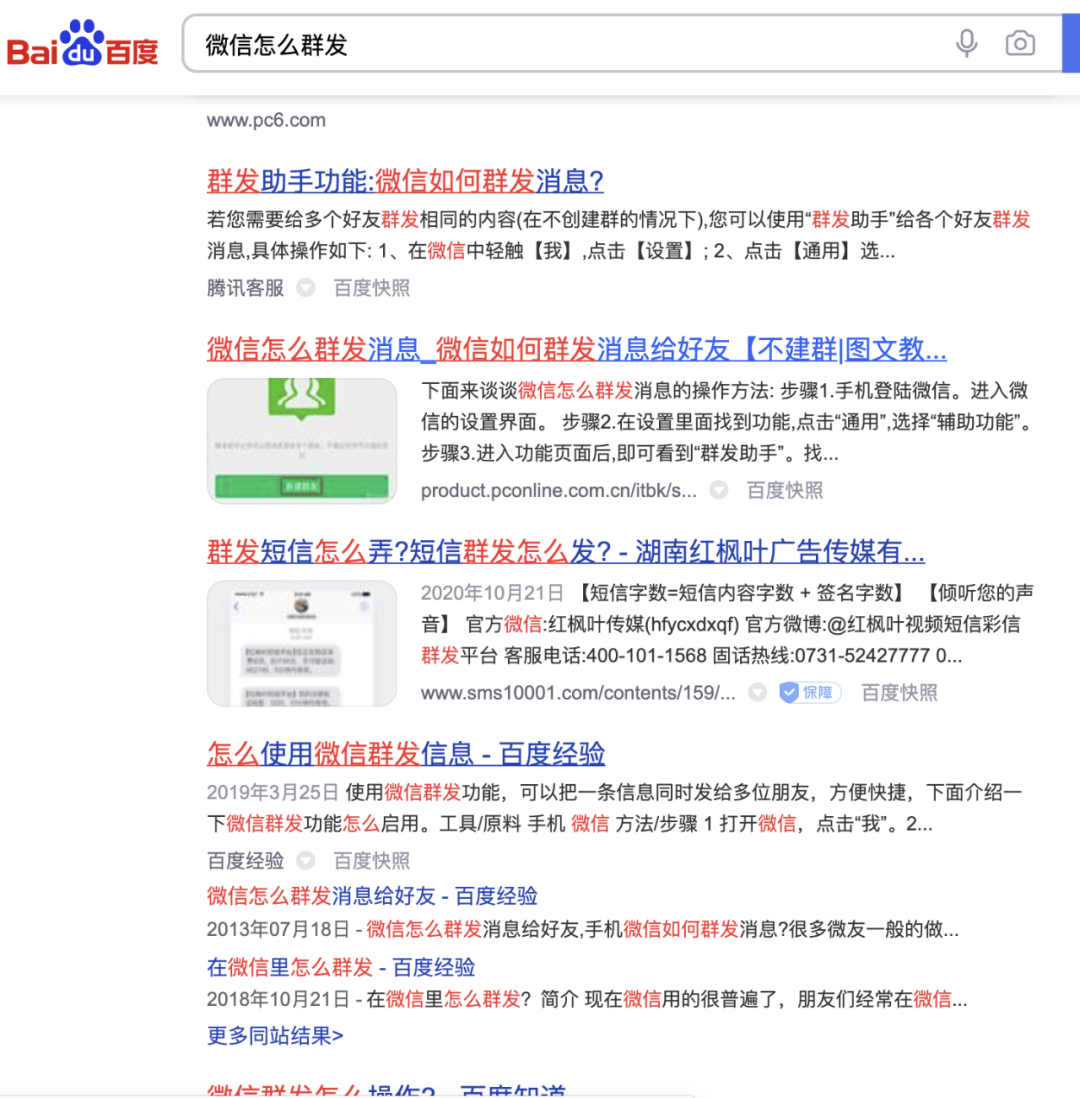Click the 2020年10月21日 date text
The image size is (1080, 1098).
[492, 593]
